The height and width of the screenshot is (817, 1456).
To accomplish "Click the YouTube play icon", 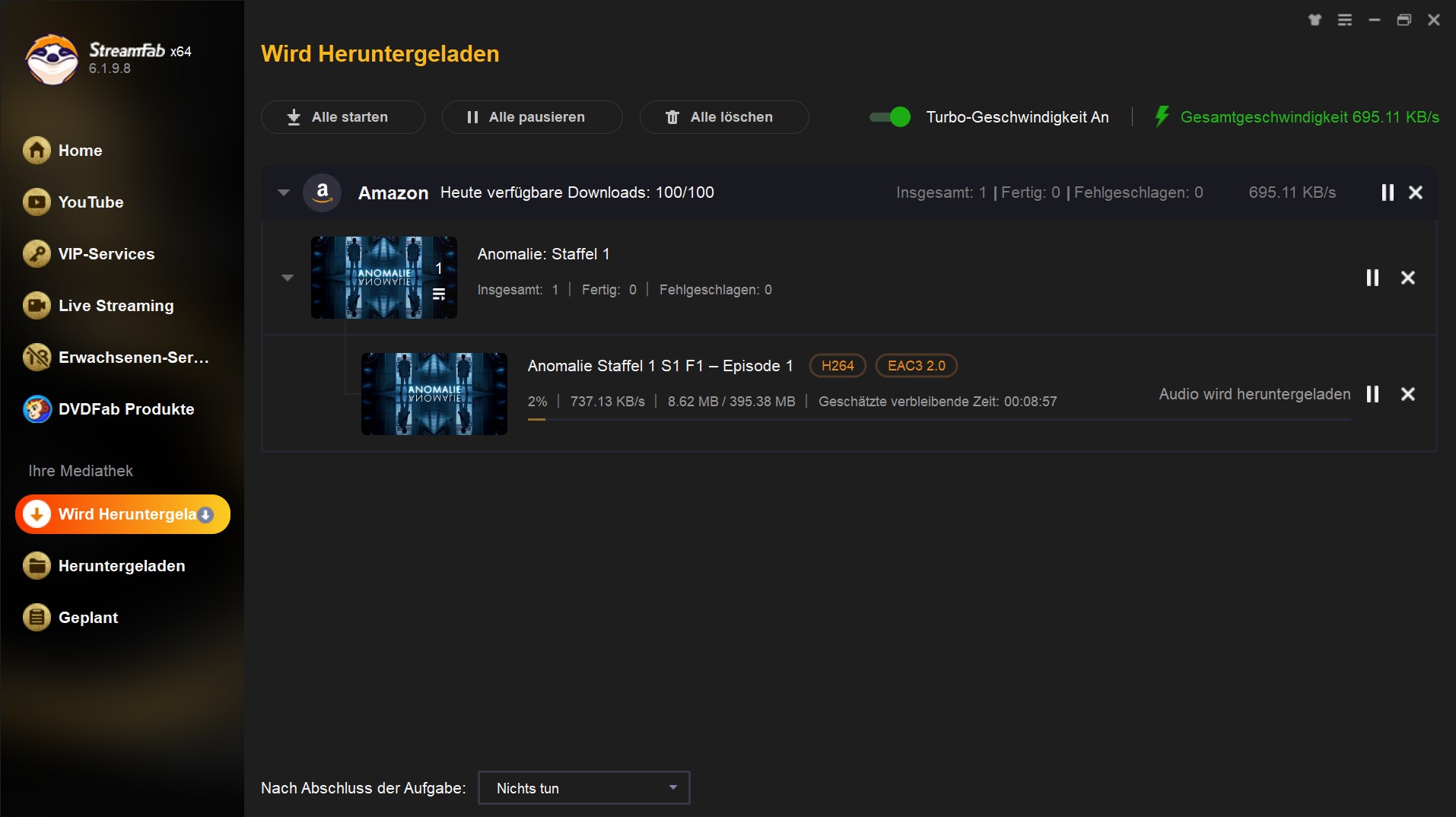I will [x=37, y=202].
